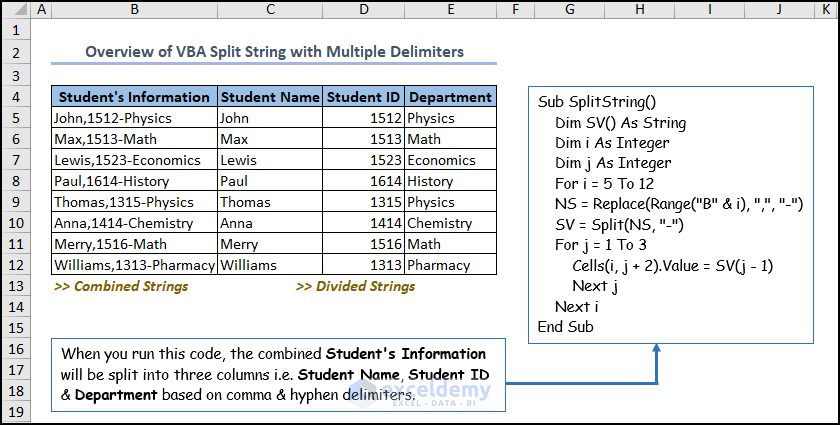840x425 pixels.
Task: Select column D header
Action: 364,9
